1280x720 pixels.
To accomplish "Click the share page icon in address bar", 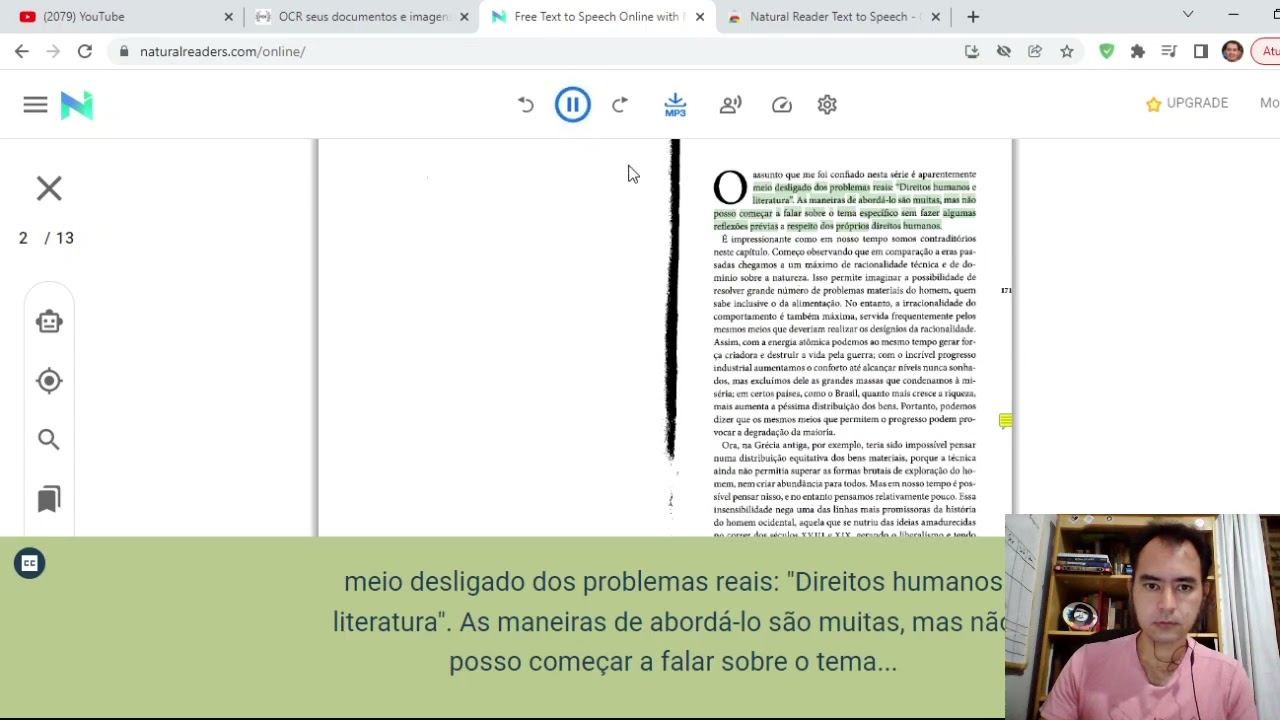I will point(1035,51).
